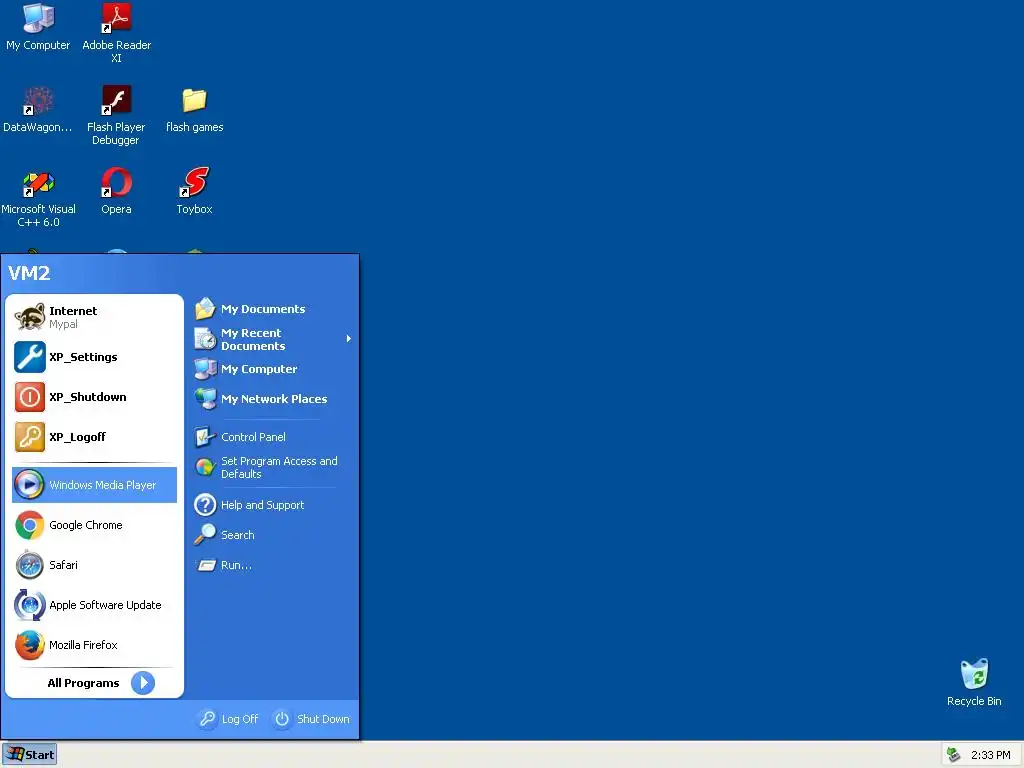The width and height of the screenshot is (1024, 768).
Task: Click the 2:33 PM taskbar clock
Action: tap(990, 755)
